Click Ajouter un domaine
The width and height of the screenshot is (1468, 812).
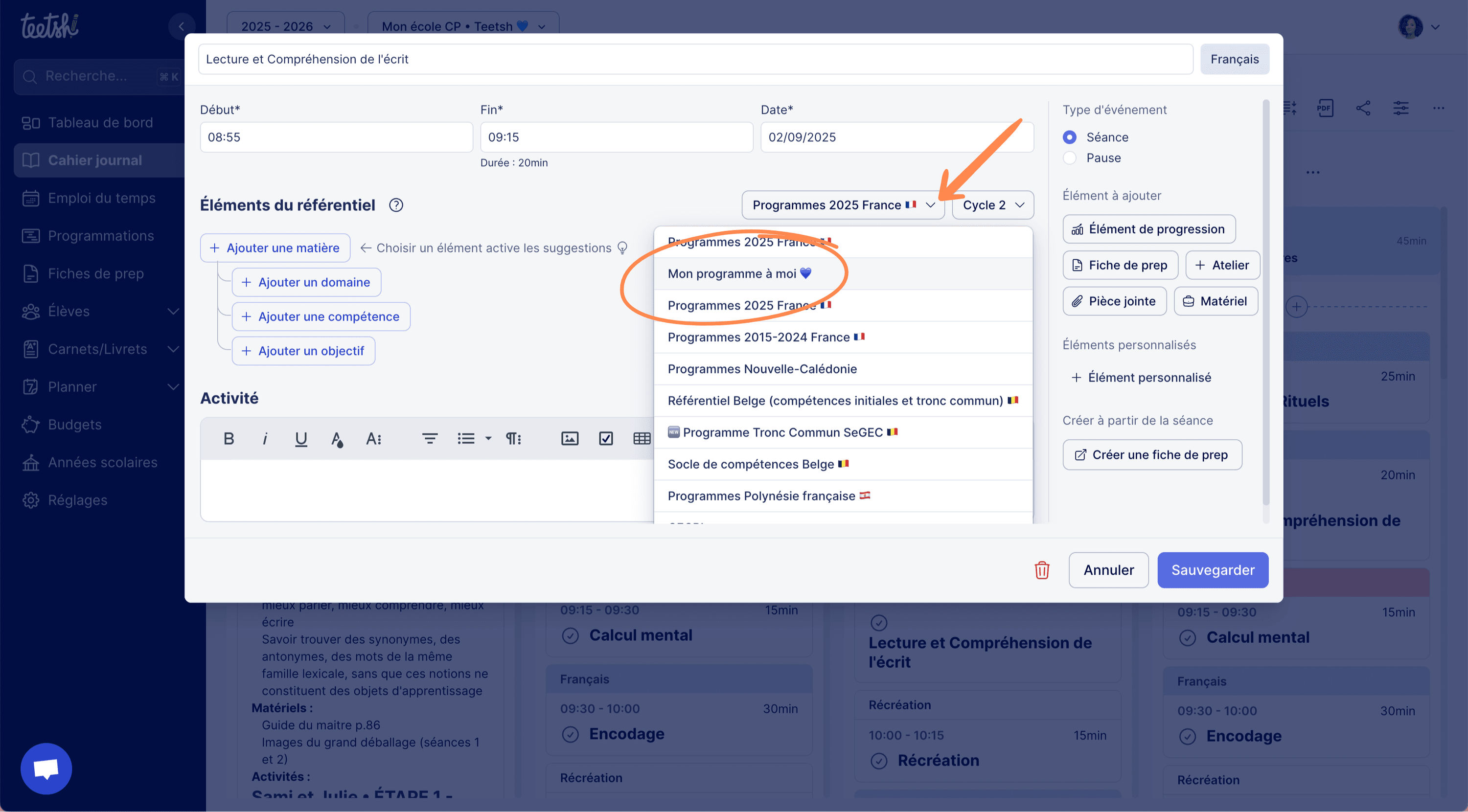click(x=306, y=282)
